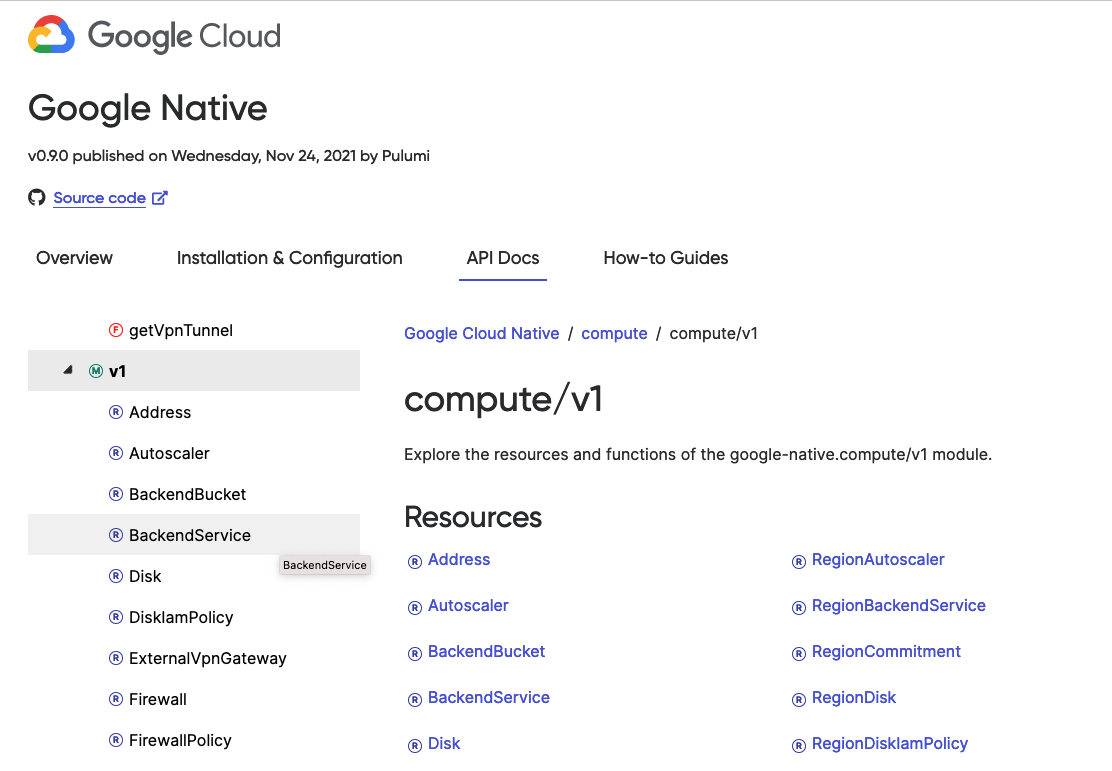Viewport: 1112px width, 771px height.
Task: Open the How-to Guides tab
Action: tap(665, 258)
